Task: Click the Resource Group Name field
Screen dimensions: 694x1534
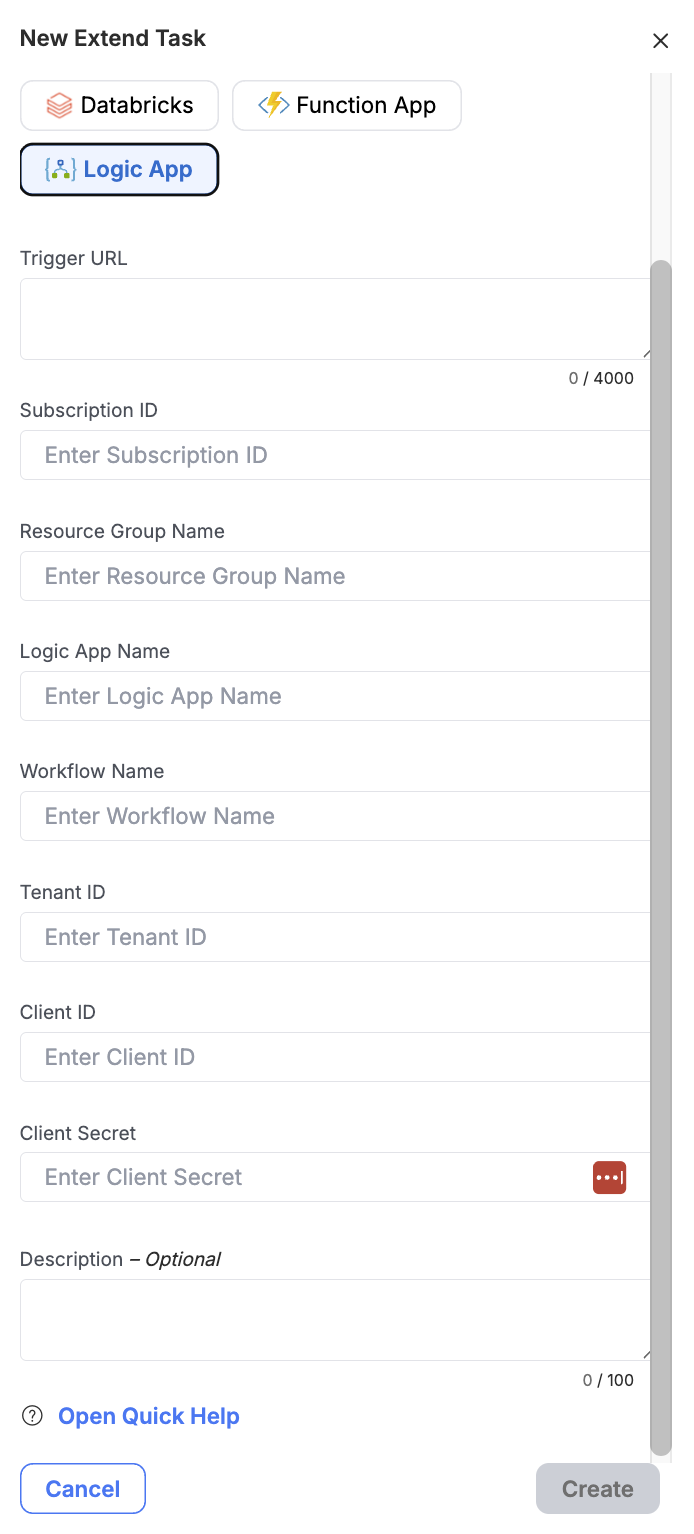Action: tap(334, 576)
